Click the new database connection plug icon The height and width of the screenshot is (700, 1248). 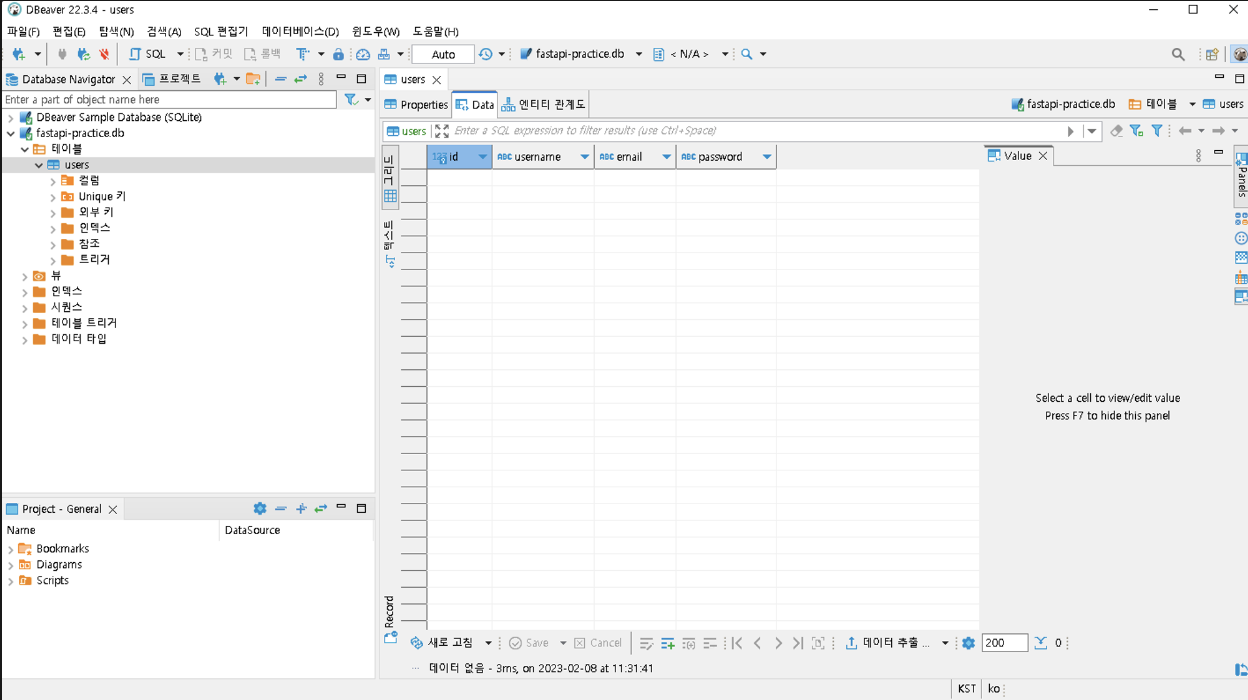[18, 54]
